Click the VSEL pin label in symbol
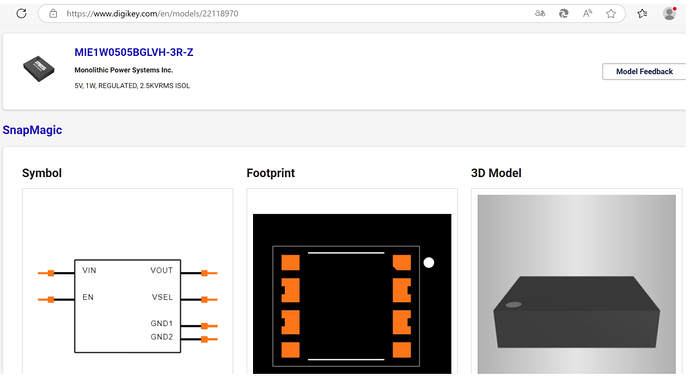 (162, 297)
